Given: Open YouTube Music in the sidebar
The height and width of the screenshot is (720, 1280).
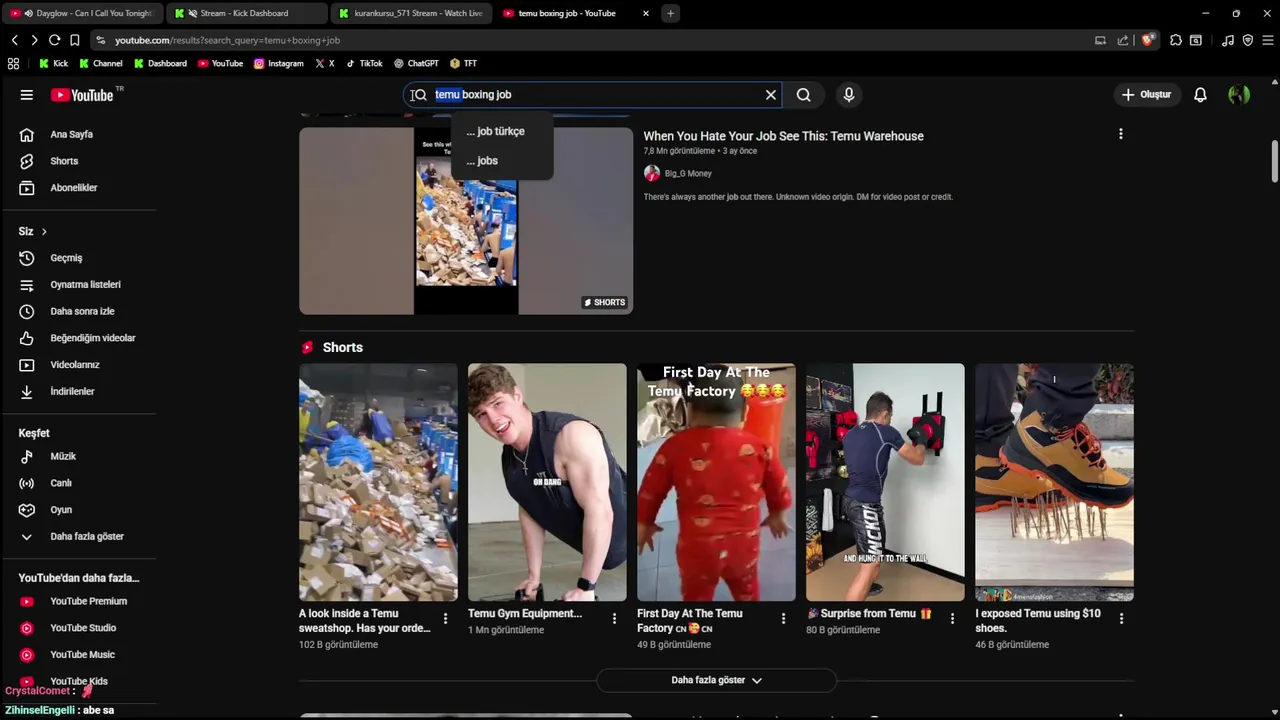Looking at the screenshot, I should (x=80, y=654).
